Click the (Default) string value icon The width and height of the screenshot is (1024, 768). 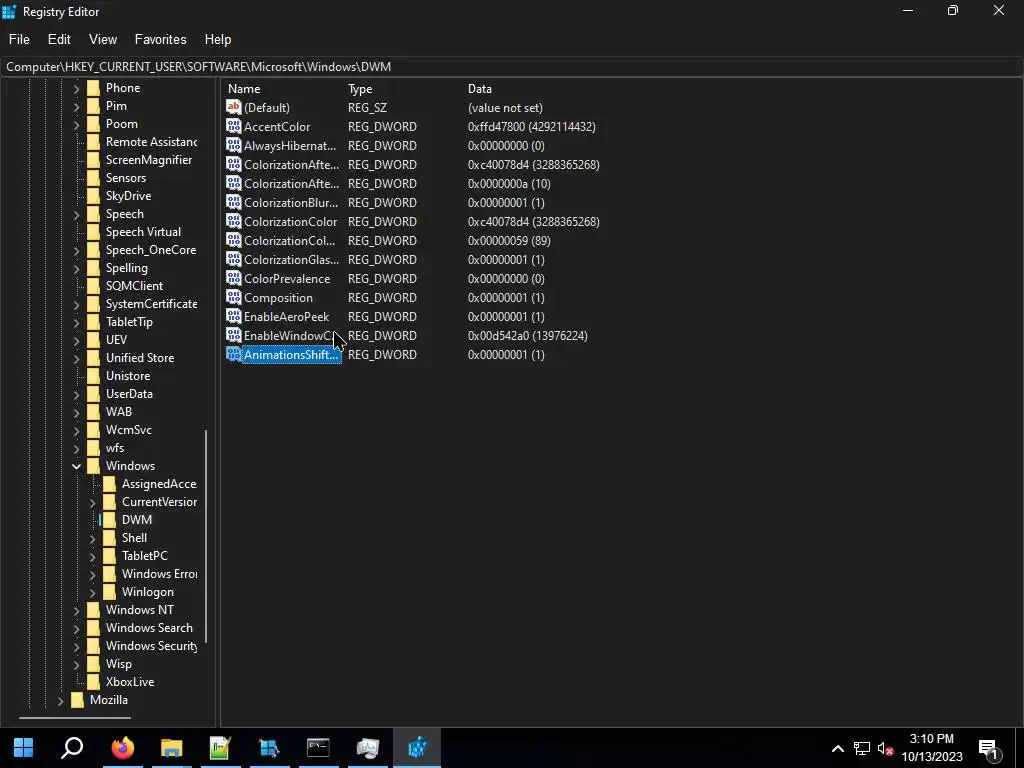pos(233,107)
